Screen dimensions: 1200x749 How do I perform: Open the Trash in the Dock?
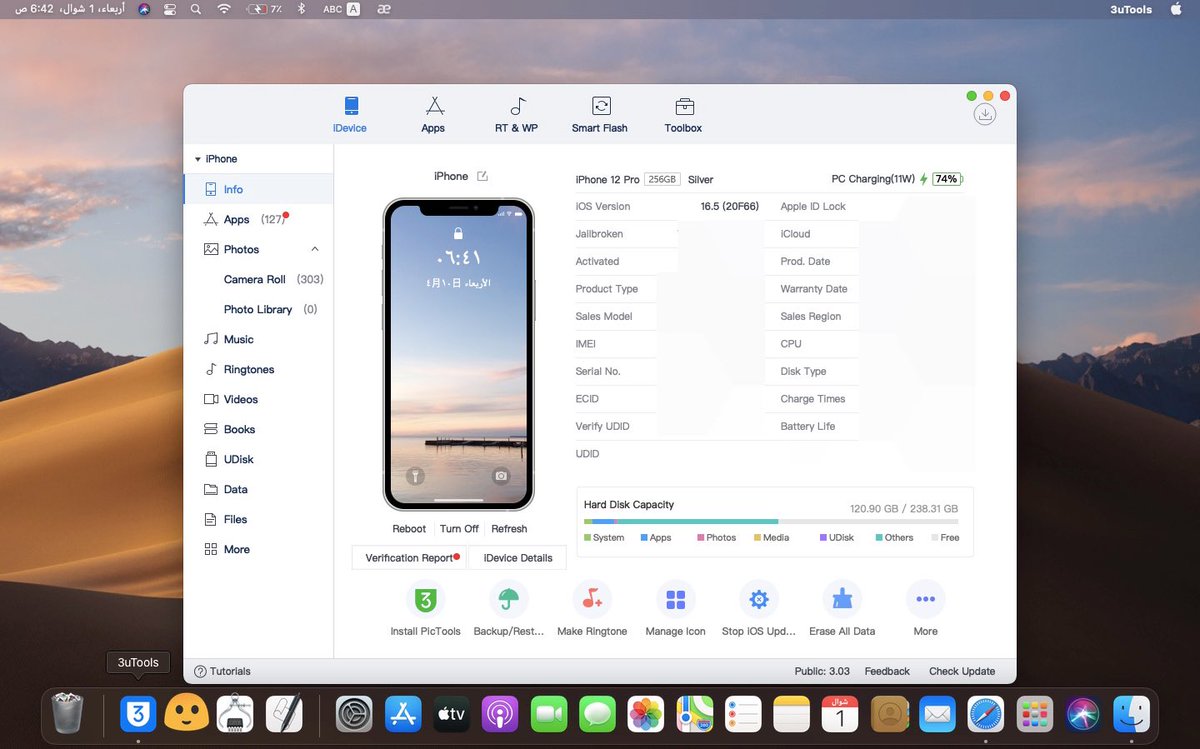(68, 714)
